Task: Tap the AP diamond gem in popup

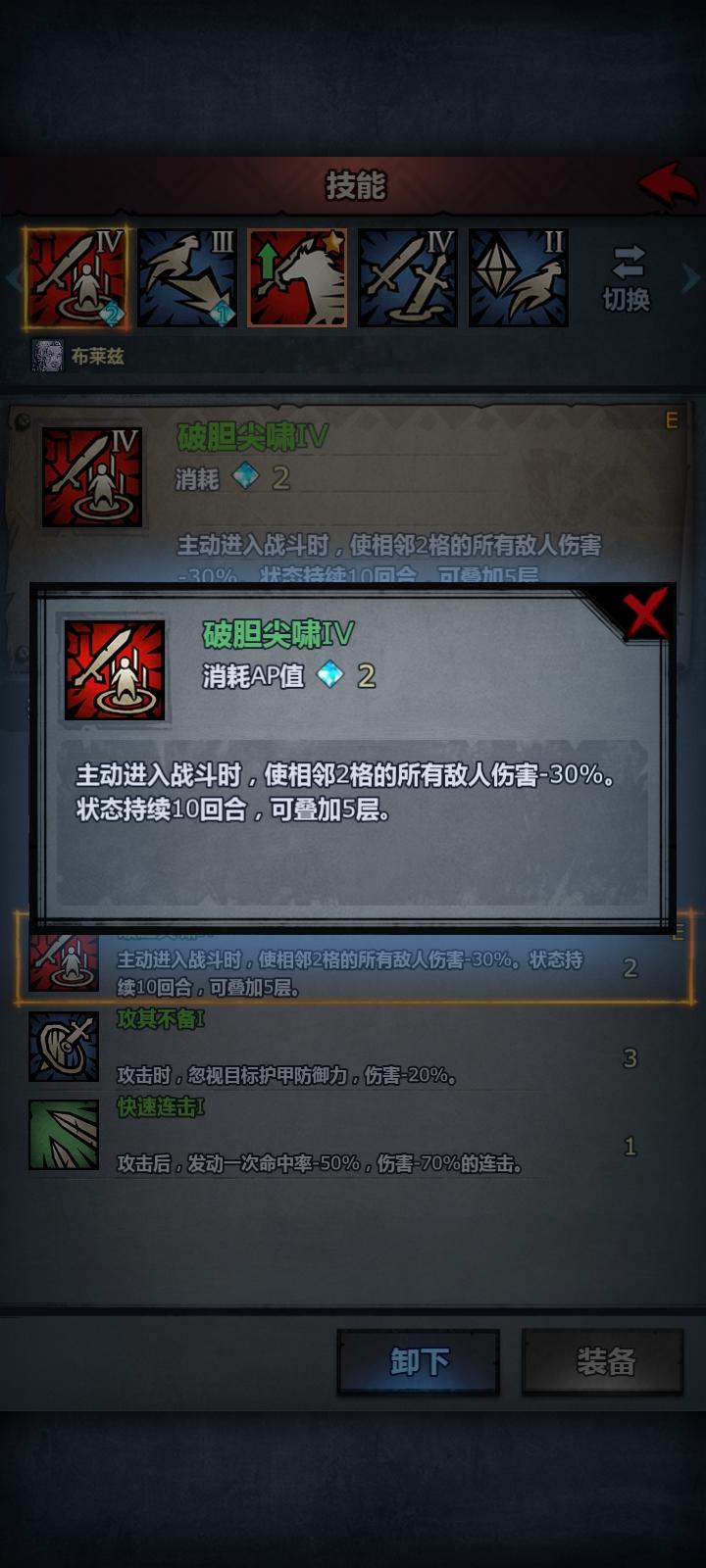Action: tap(329, 674)
